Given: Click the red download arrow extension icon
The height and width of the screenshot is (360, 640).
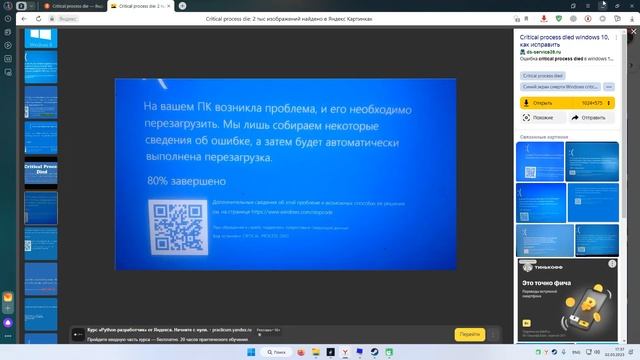Looking at the screenshot, I should (x=544, y=19).
